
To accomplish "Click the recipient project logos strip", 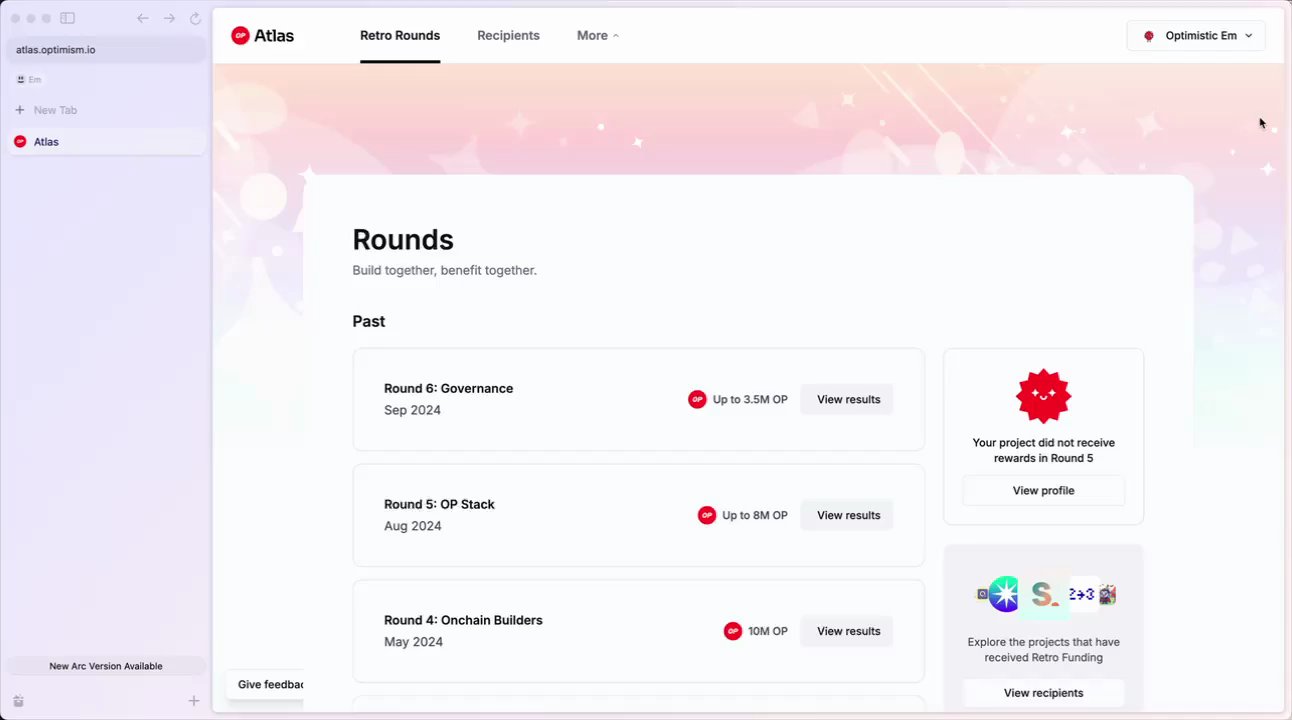I will [x=1046, y=594].
